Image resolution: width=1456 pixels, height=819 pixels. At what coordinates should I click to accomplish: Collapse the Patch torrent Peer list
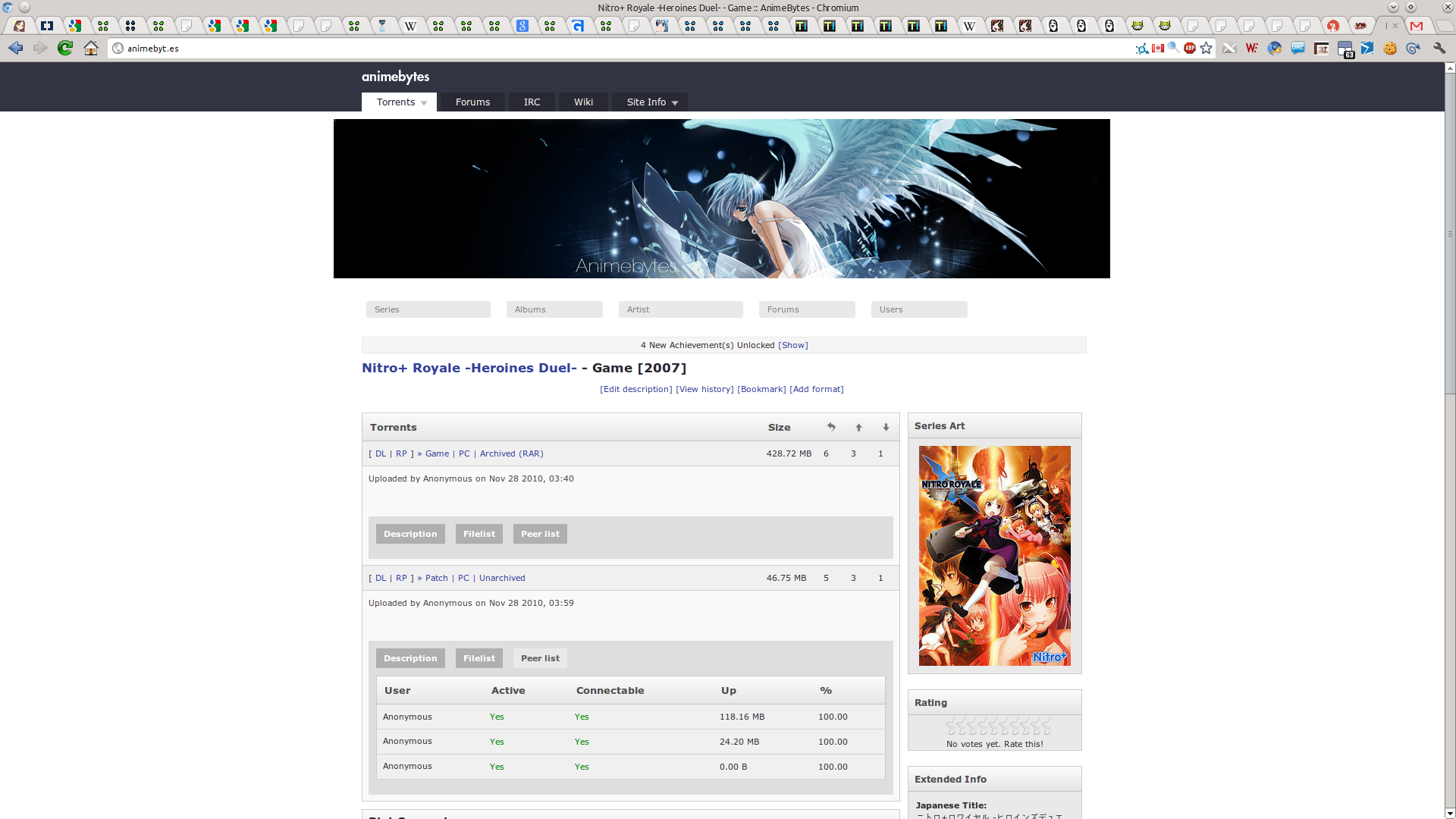click(x=540, y=658)
